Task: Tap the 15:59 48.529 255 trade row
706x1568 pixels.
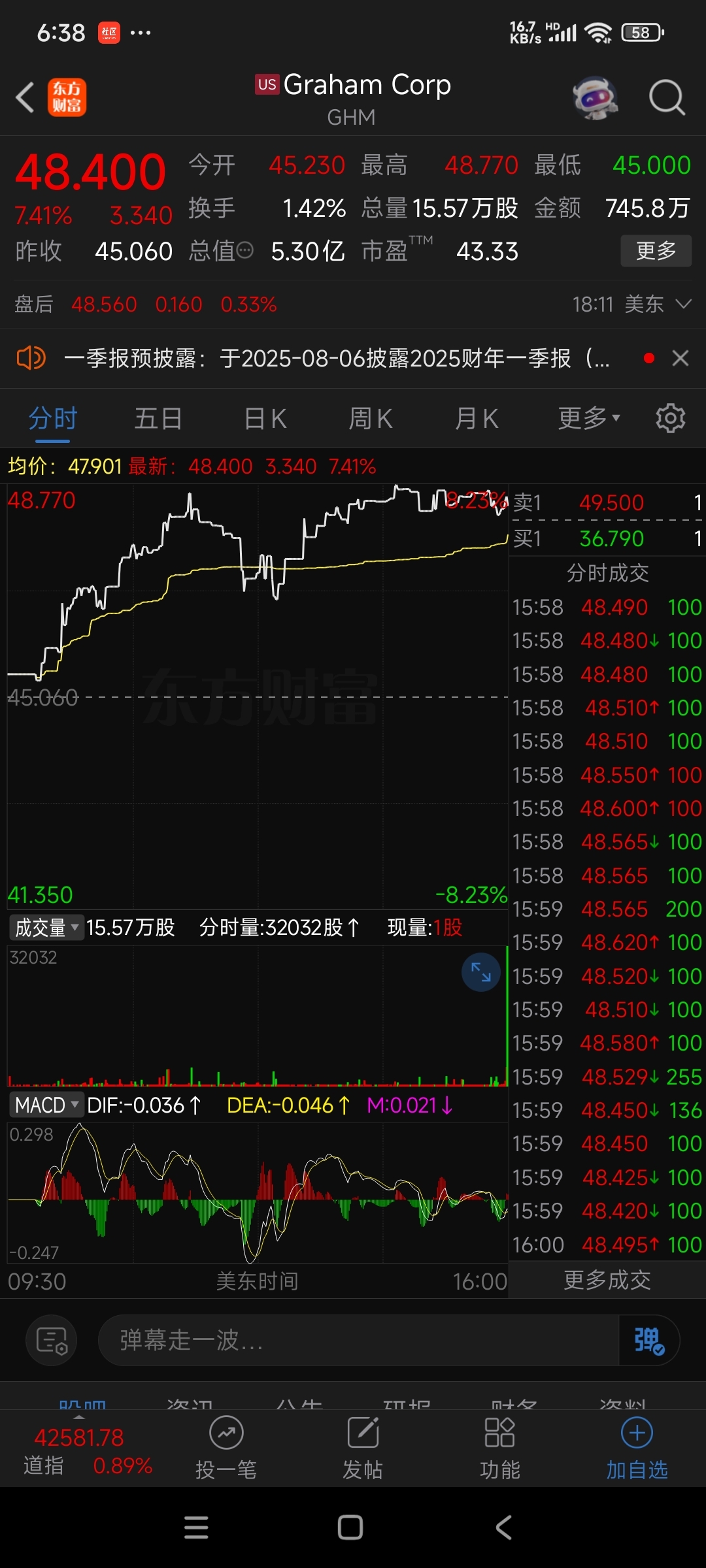Action: tap(607, 1077)
